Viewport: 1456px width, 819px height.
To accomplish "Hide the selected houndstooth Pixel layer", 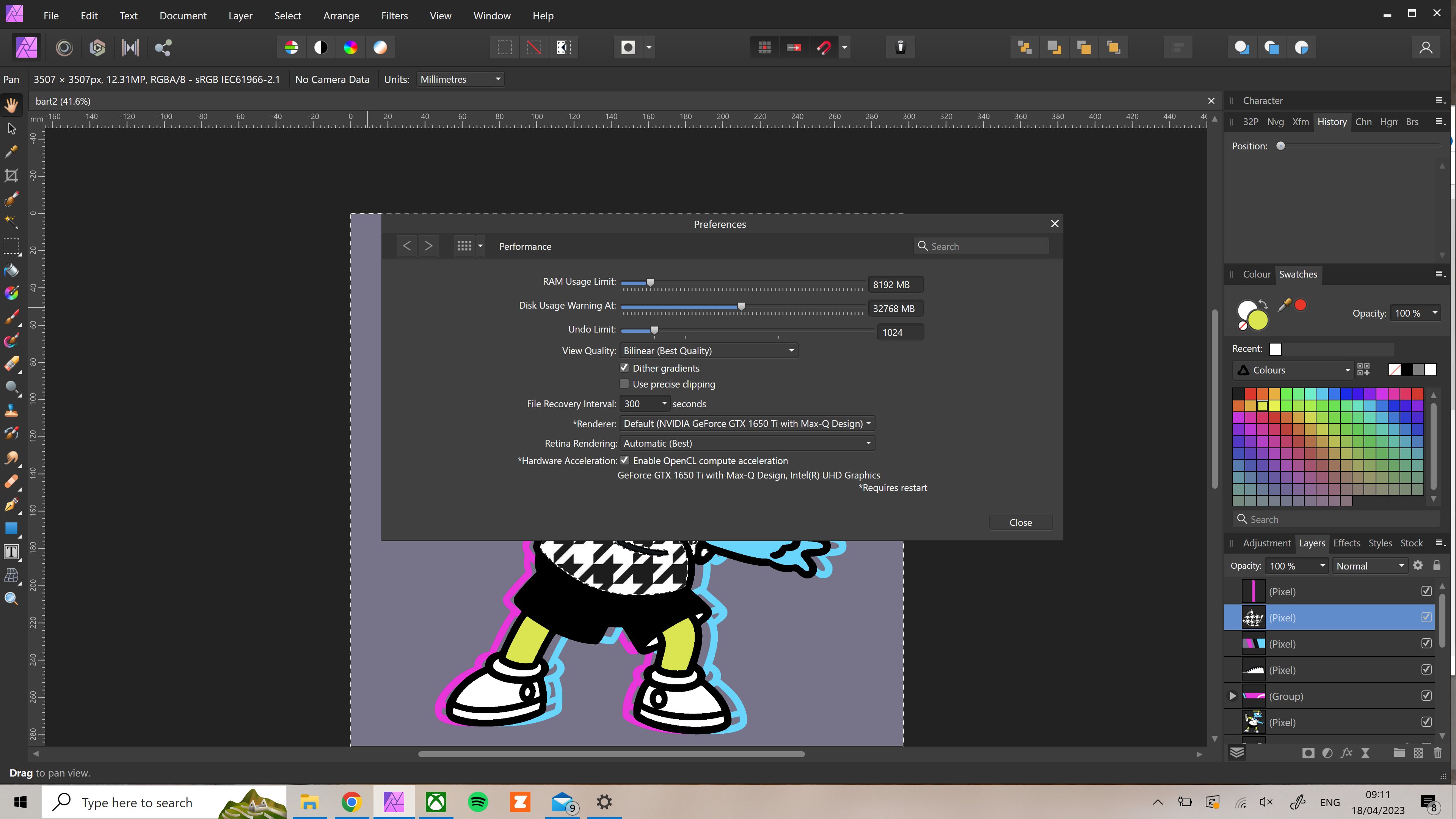I will coord(1426,617).
